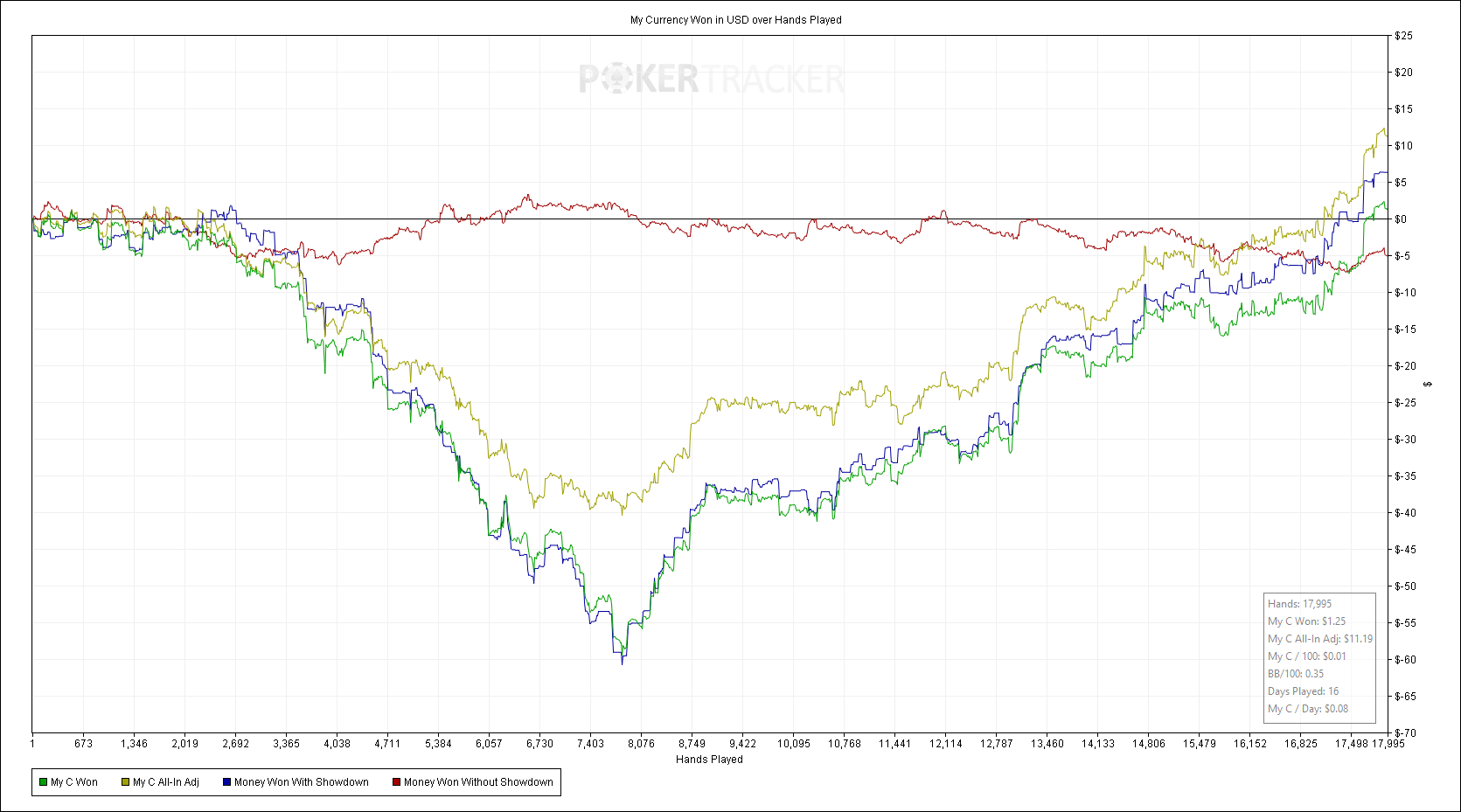
Task: Click the yellow My C All-In Adj swatch
Action: click(x=126, y=782)
